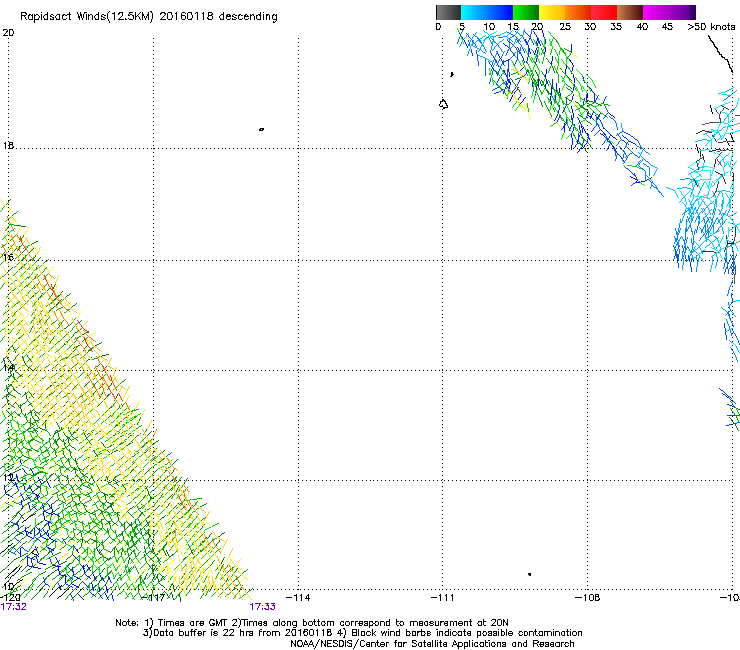This screenshot has height=650, width=740.
Task: Click the latitude label '16' on left axis
Action: coord(8,257)
